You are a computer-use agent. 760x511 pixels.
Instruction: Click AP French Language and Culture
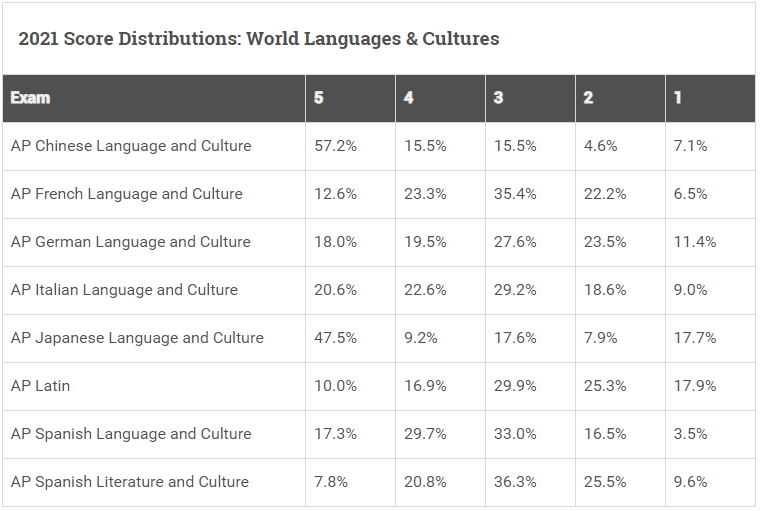pyautogui.click(x=127, y=194)
